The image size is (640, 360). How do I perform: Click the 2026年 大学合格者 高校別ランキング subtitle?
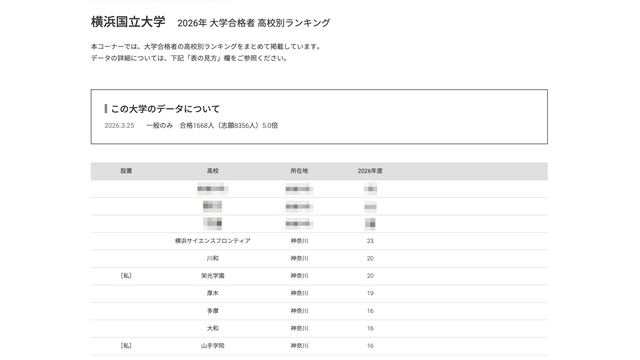[x=253, y=23]
